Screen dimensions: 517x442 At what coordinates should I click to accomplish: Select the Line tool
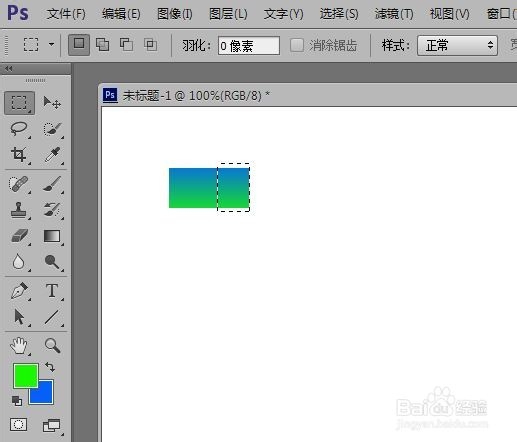[x=52, y=317]
